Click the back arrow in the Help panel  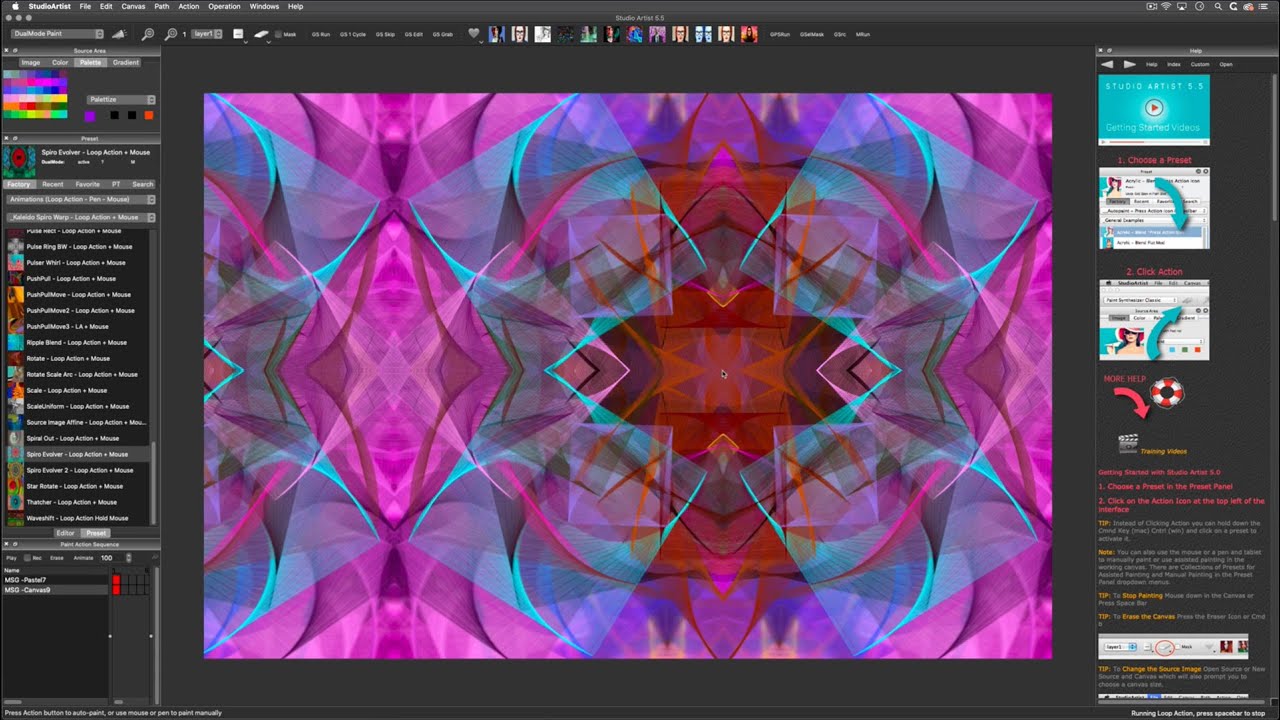pyautogui.click(x=1108, y=64)
